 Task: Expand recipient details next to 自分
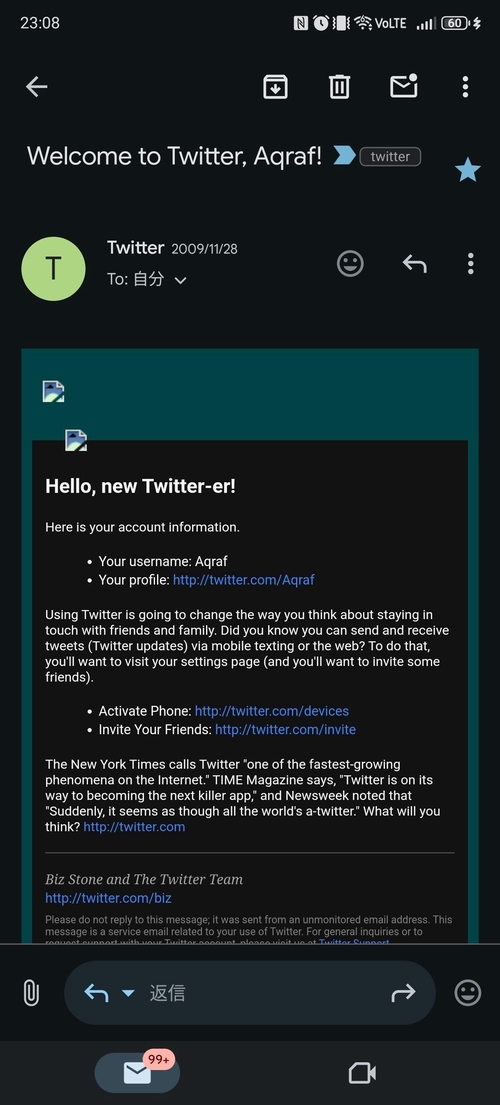[x=180, y=280]
